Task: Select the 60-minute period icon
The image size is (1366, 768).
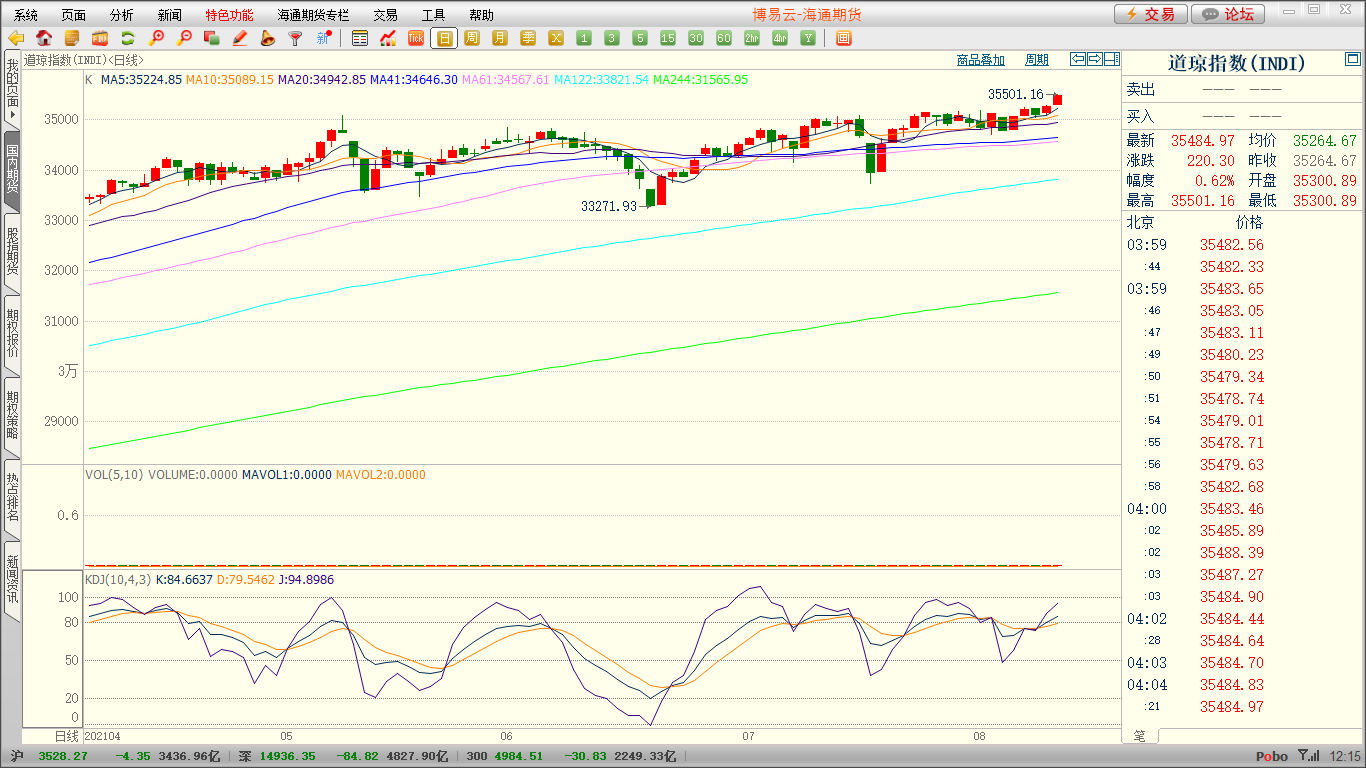Action: [724, 38]
